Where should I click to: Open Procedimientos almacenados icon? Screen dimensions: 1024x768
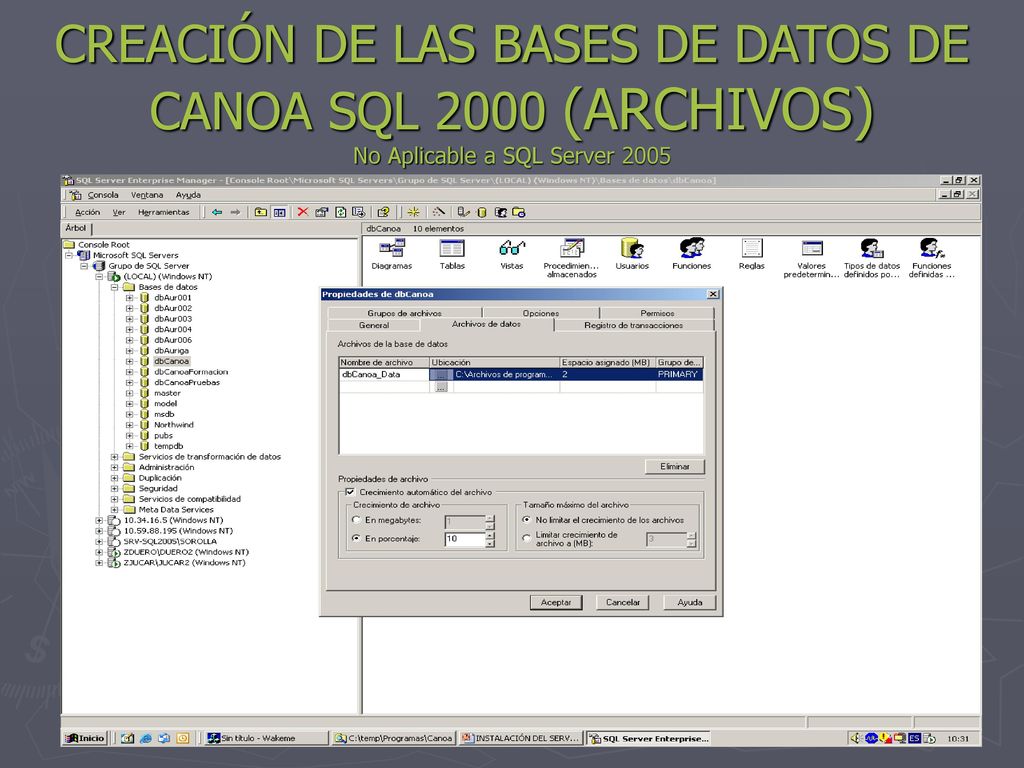[x=571, y=258]
